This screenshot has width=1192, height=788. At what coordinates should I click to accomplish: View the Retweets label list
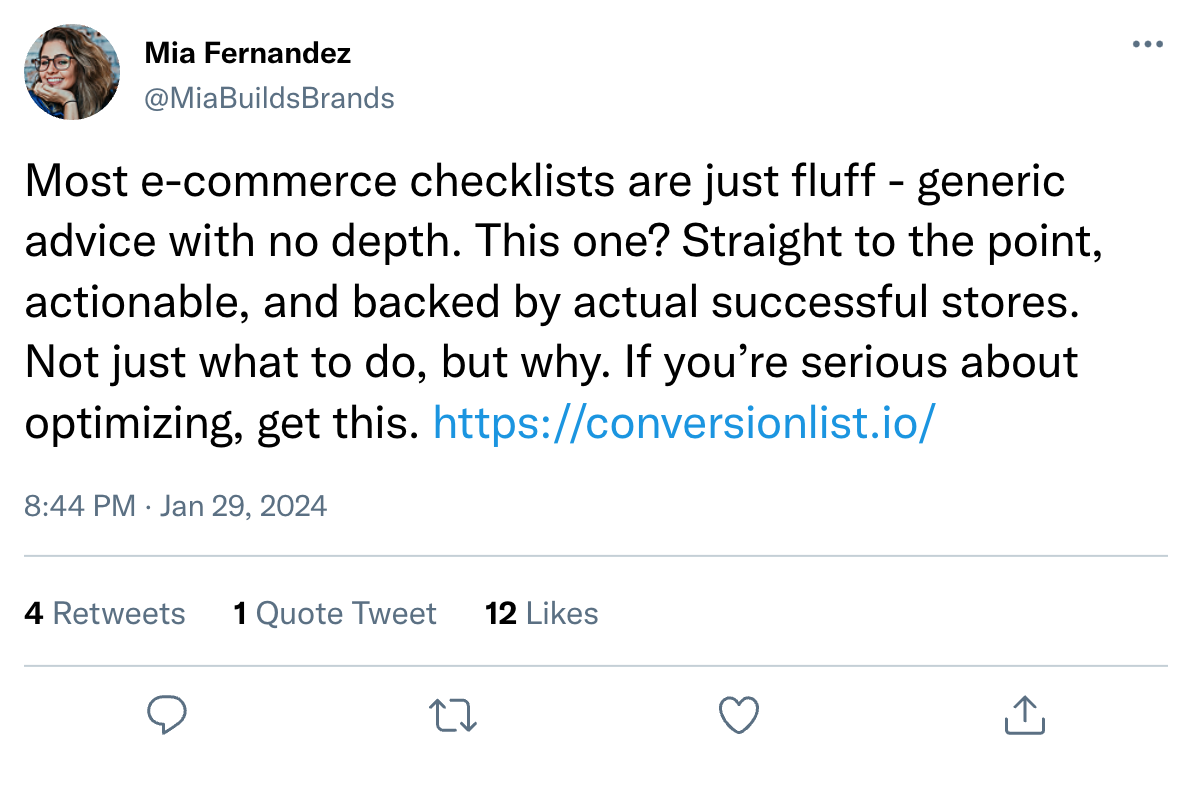[118, 613]
